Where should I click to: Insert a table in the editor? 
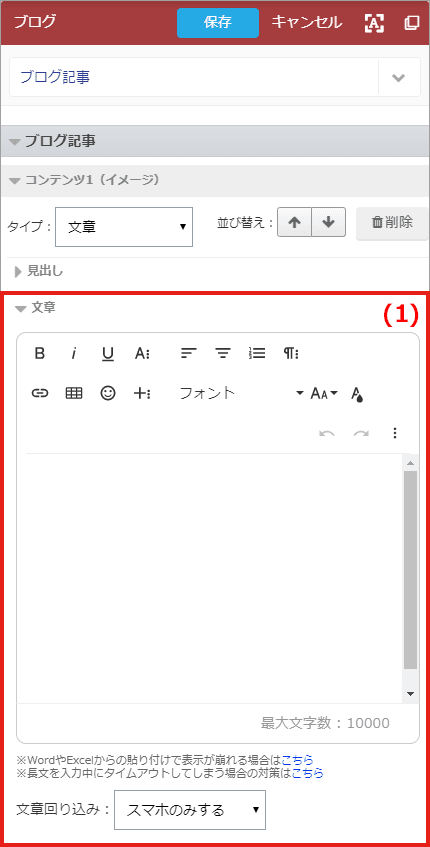click(x=74, y=393)
